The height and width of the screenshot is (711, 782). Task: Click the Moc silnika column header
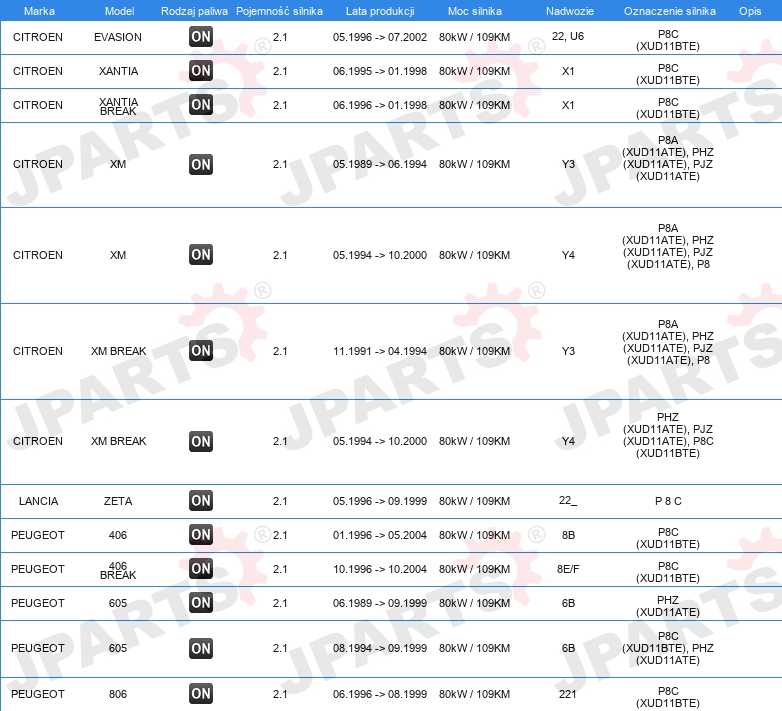(475, 11)
